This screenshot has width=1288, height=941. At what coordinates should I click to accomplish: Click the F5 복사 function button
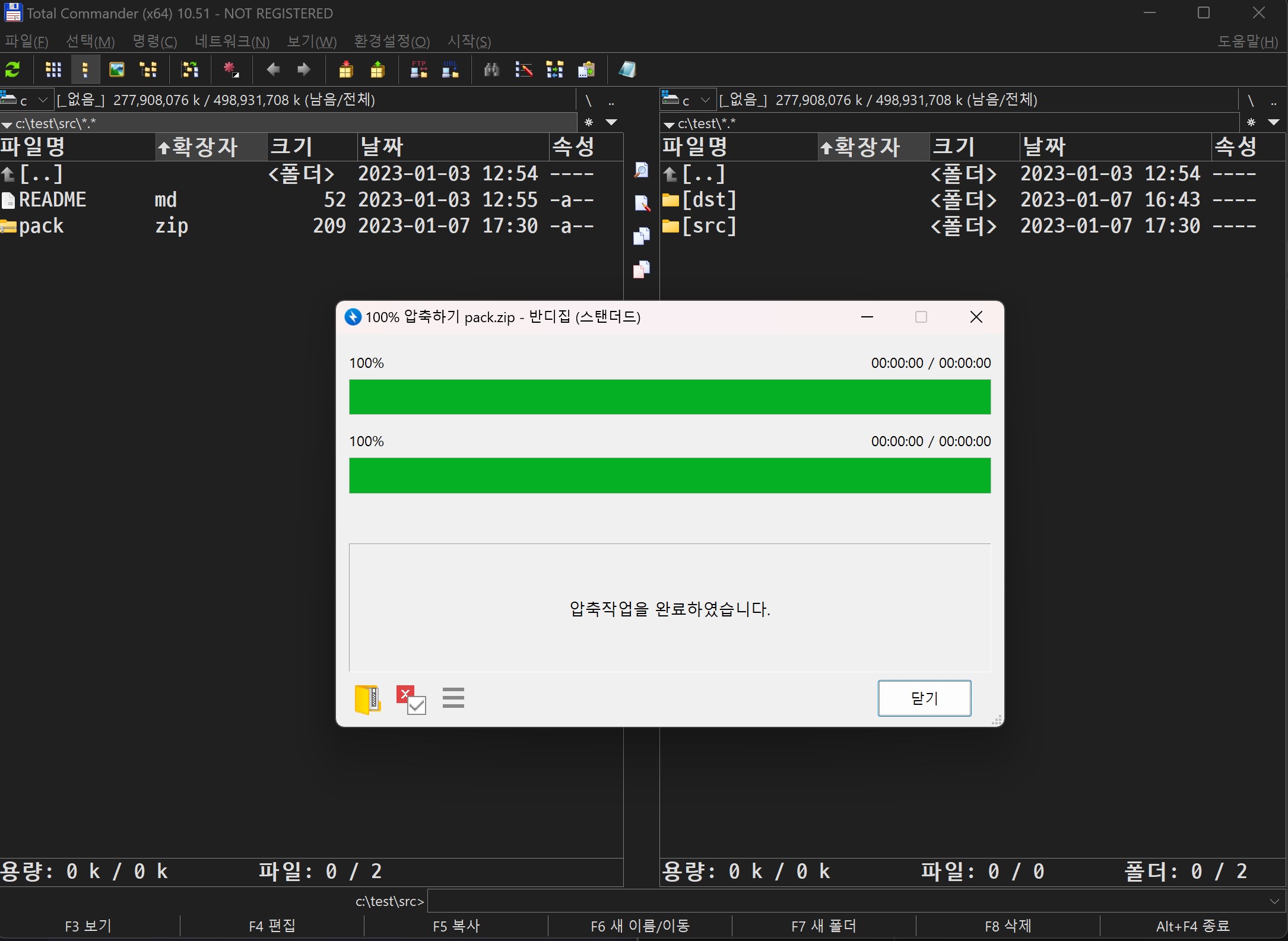456,926
